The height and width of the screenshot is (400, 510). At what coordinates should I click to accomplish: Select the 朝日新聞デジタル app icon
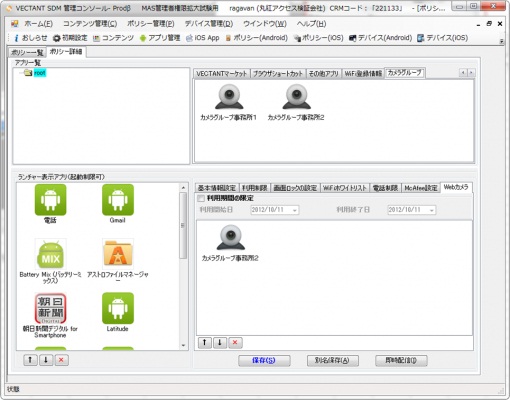coord(51,308)
